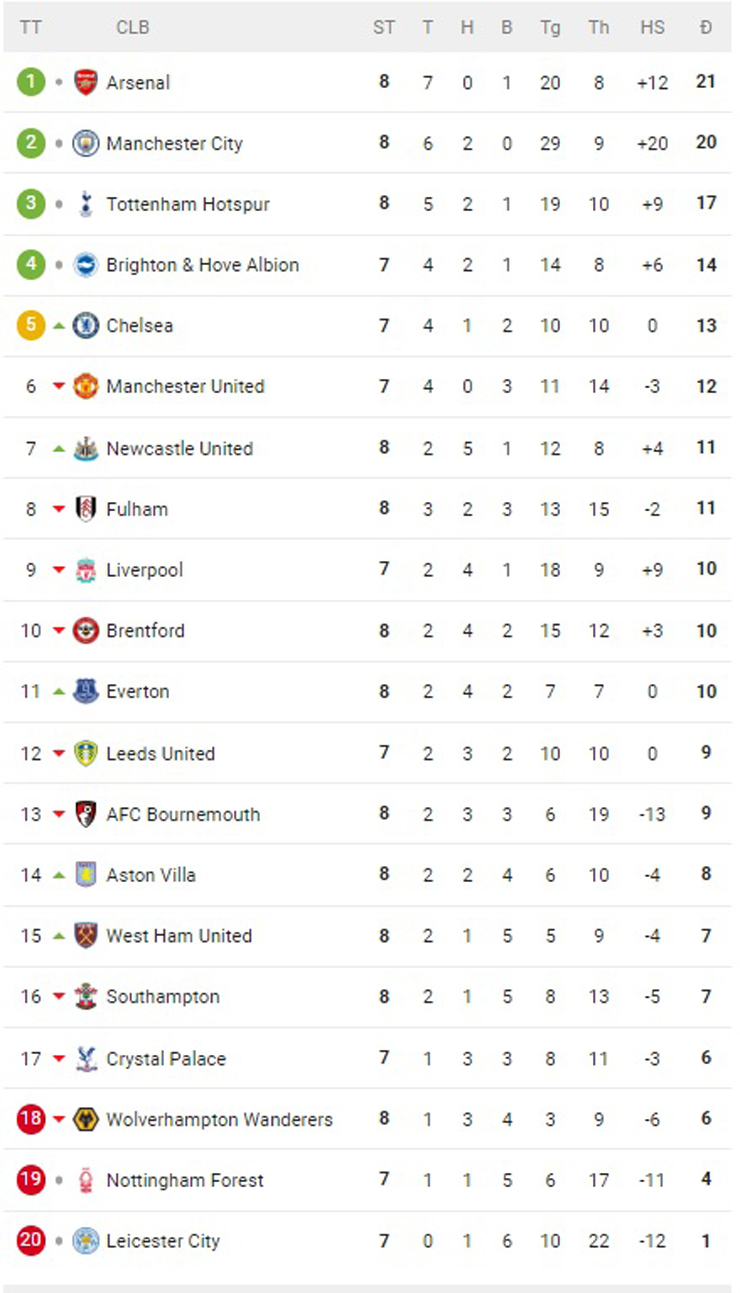The height and width of the screenshot is (1293, 740).
Task: Select the CLB column header
Action: click(133, 27)
